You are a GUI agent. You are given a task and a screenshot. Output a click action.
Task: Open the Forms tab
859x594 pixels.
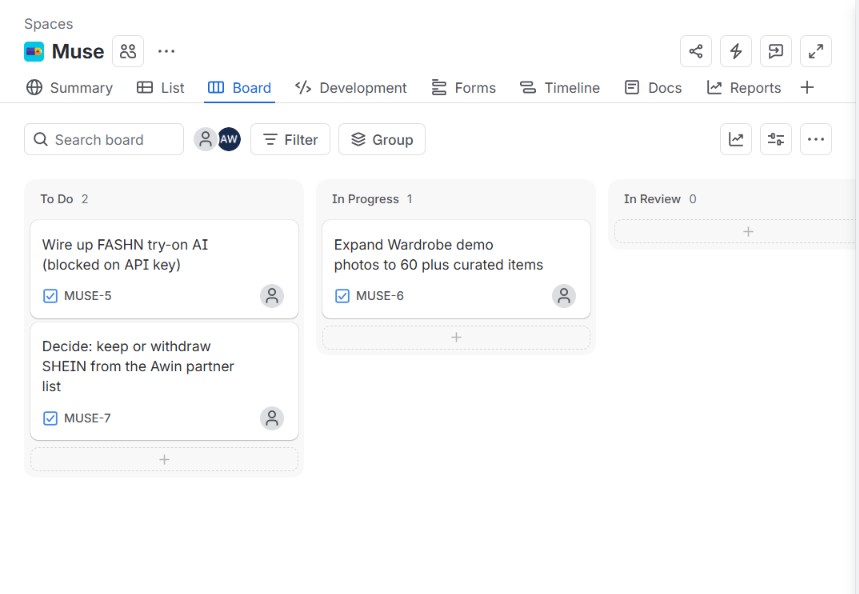pyautogui.click(x=463, y=88)
